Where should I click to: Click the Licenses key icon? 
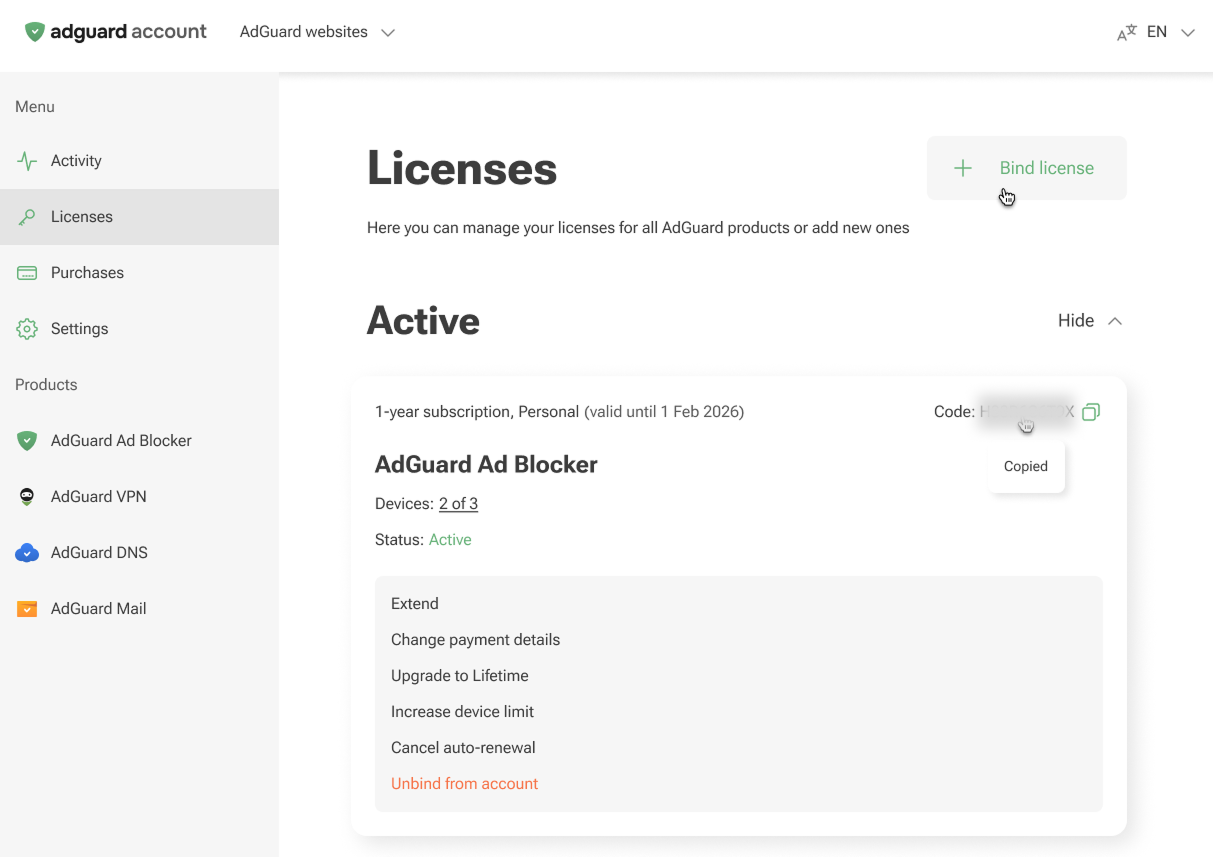point(27,217)
